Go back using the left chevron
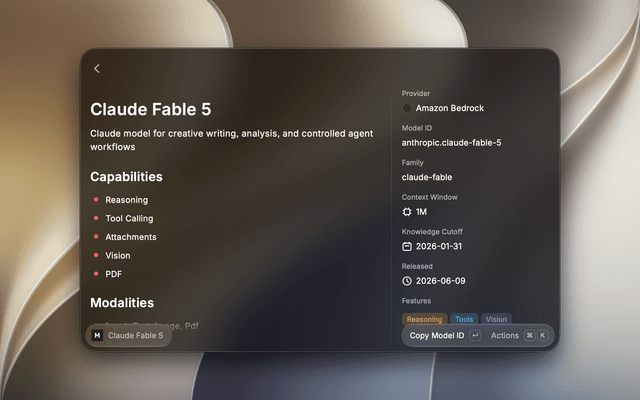 pyautogui.click(x=97, y=69)
